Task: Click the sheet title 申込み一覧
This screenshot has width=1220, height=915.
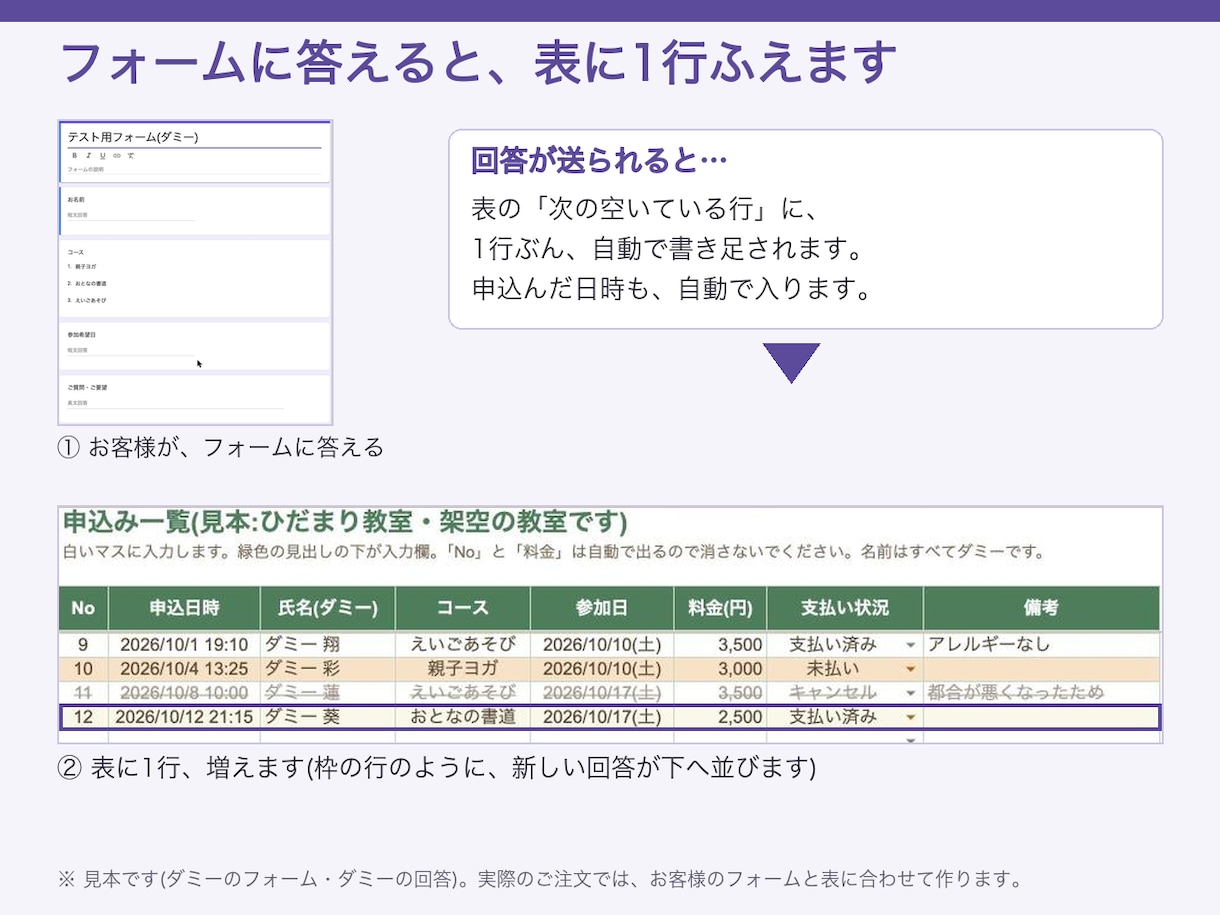Action: pyautogui.click(x=345, y=523)
